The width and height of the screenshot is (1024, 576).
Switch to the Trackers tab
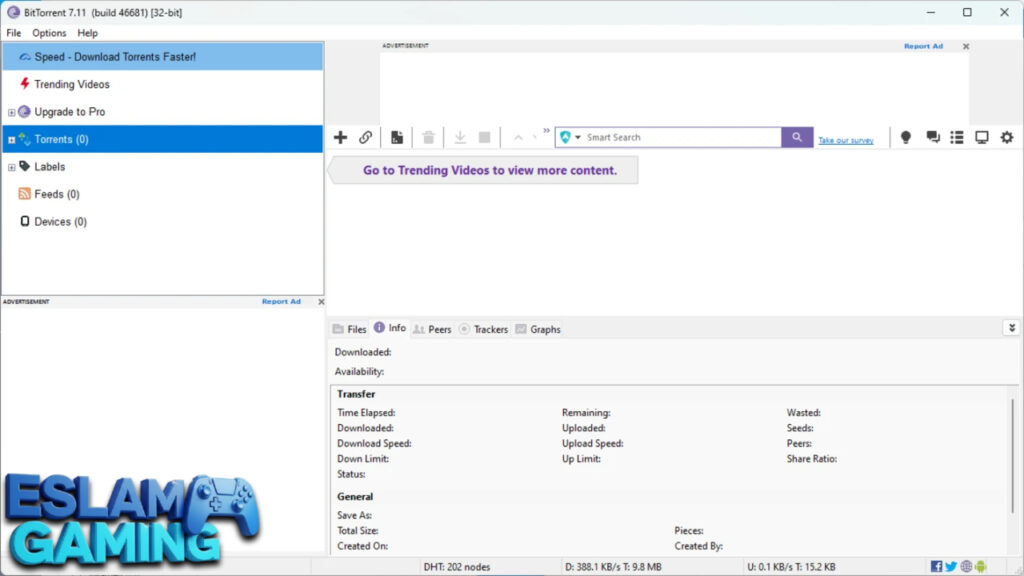click(484, 329)
